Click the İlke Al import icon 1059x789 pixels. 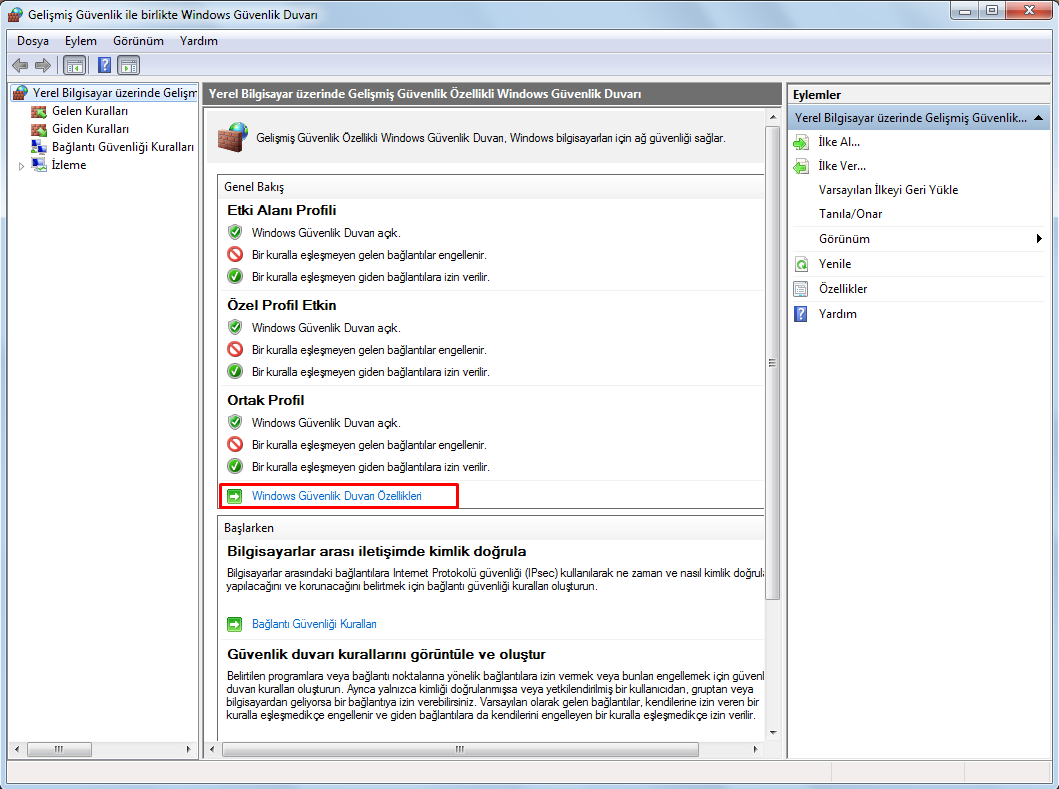(x=801, y=142)
